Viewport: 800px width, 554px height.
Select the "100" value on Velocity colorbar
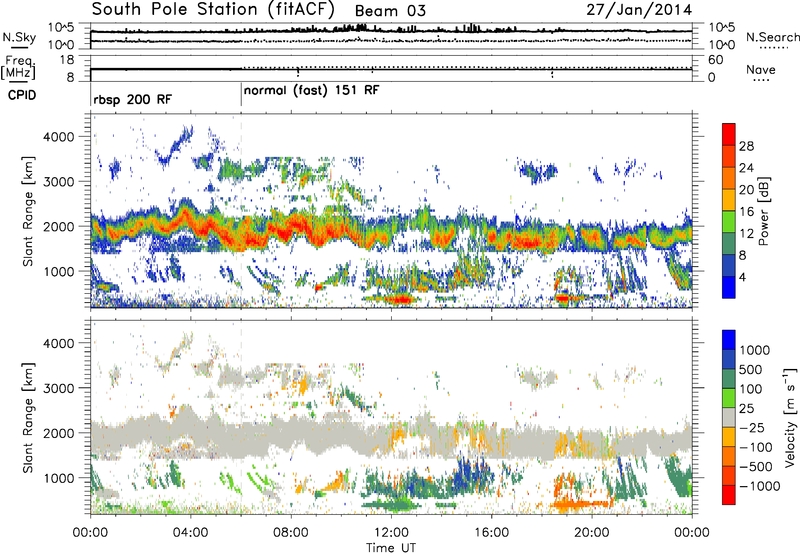point(753,389)
